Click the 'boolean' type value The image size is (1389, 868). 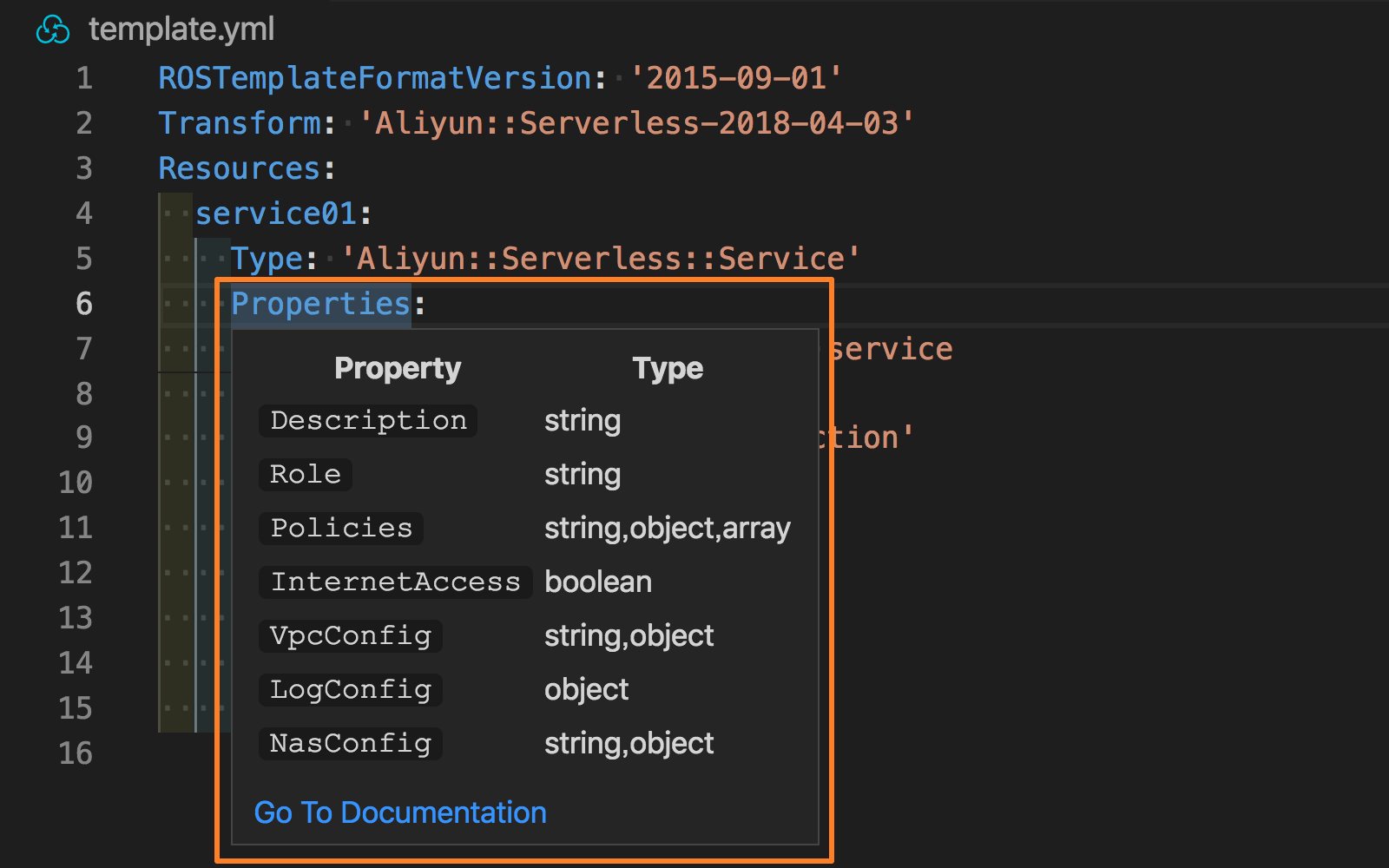tap(598, 582)
